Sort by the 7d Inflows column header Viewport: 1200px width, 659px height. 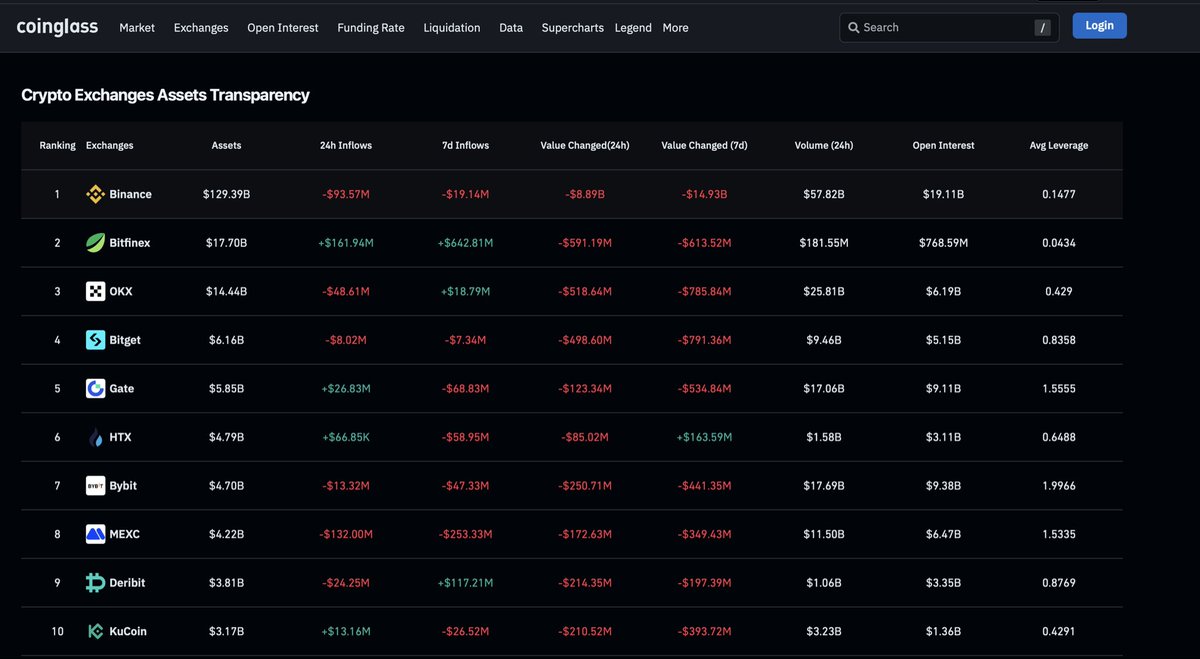pyautogui.click(x=466, y=146)
